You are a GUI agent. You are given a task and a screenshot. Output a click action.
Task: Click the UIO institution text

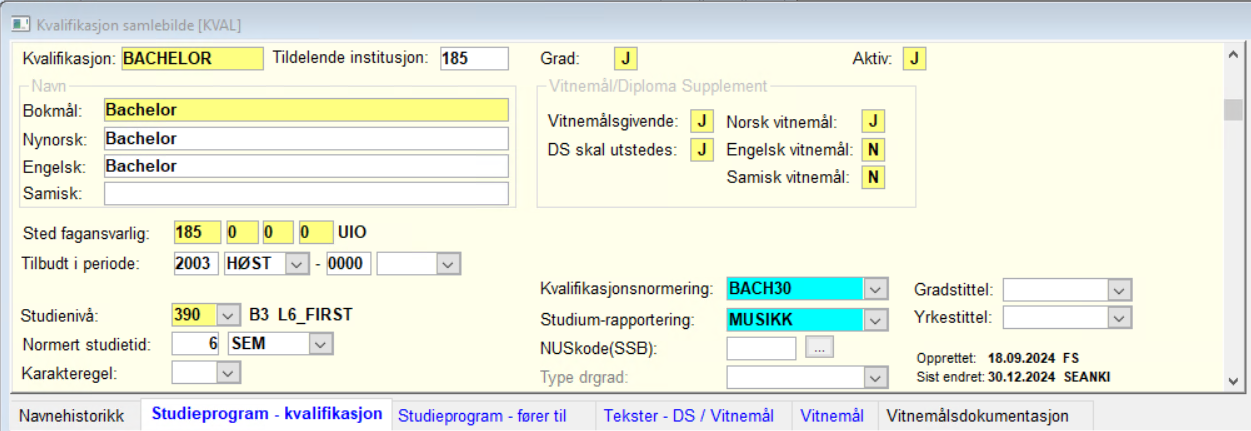[x=352, y=233]
